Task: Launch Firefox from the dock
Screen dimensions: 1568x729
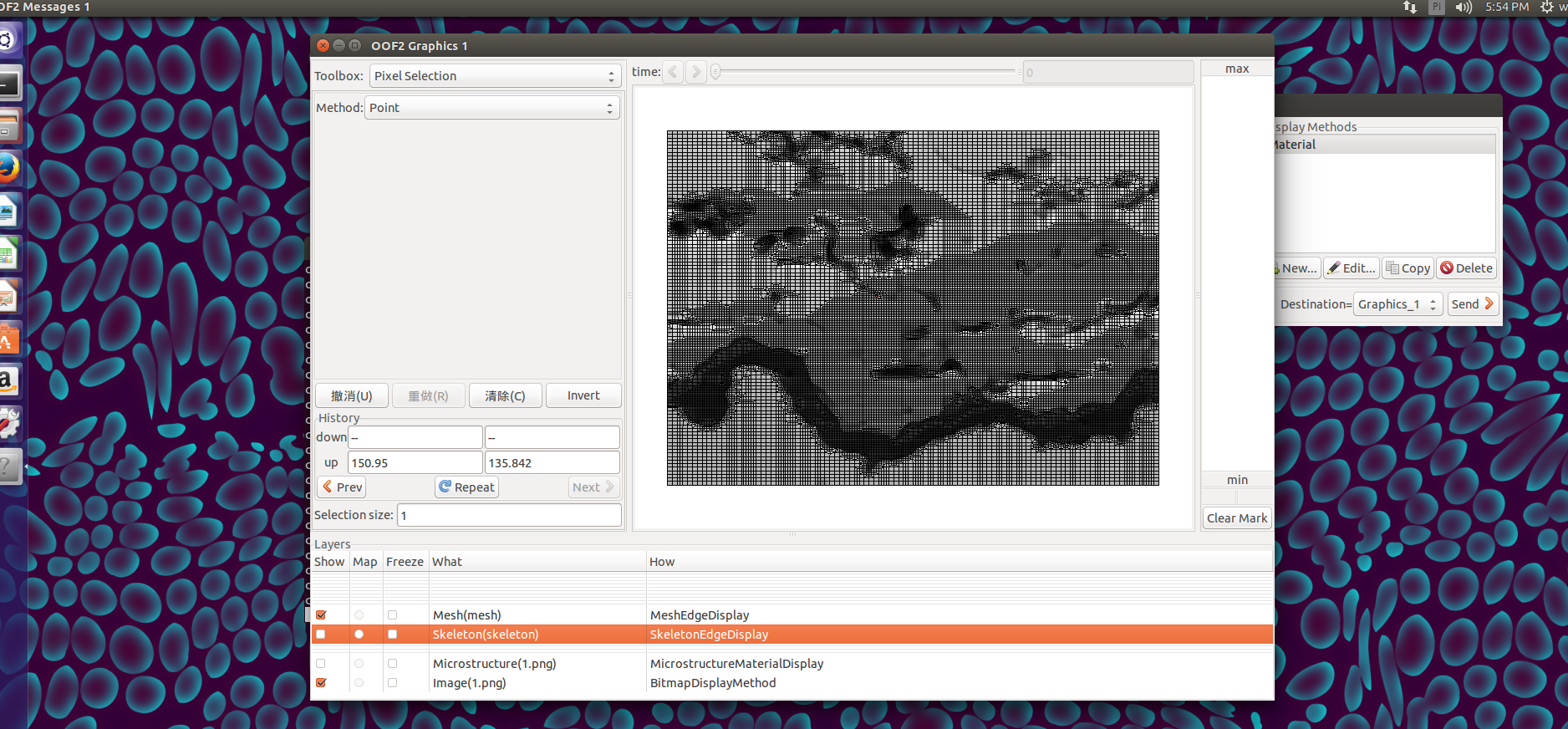Action: [8, 169]
